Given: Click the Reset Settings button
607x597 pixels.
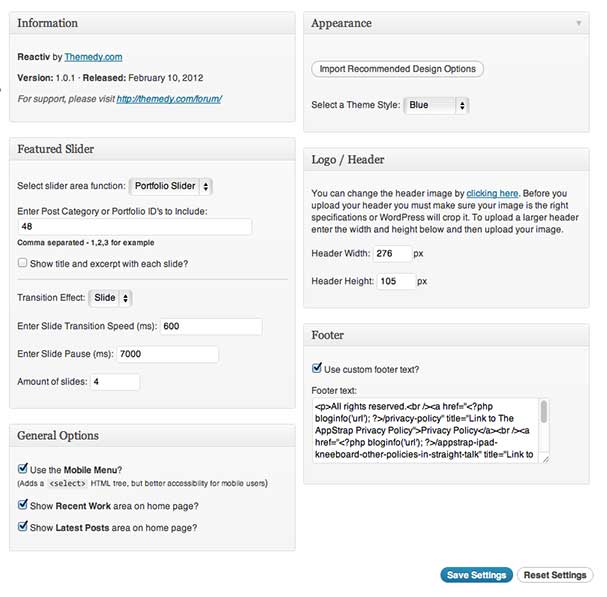Looking at the screenshot, I should pyautogui.click(x=555, y=575).
